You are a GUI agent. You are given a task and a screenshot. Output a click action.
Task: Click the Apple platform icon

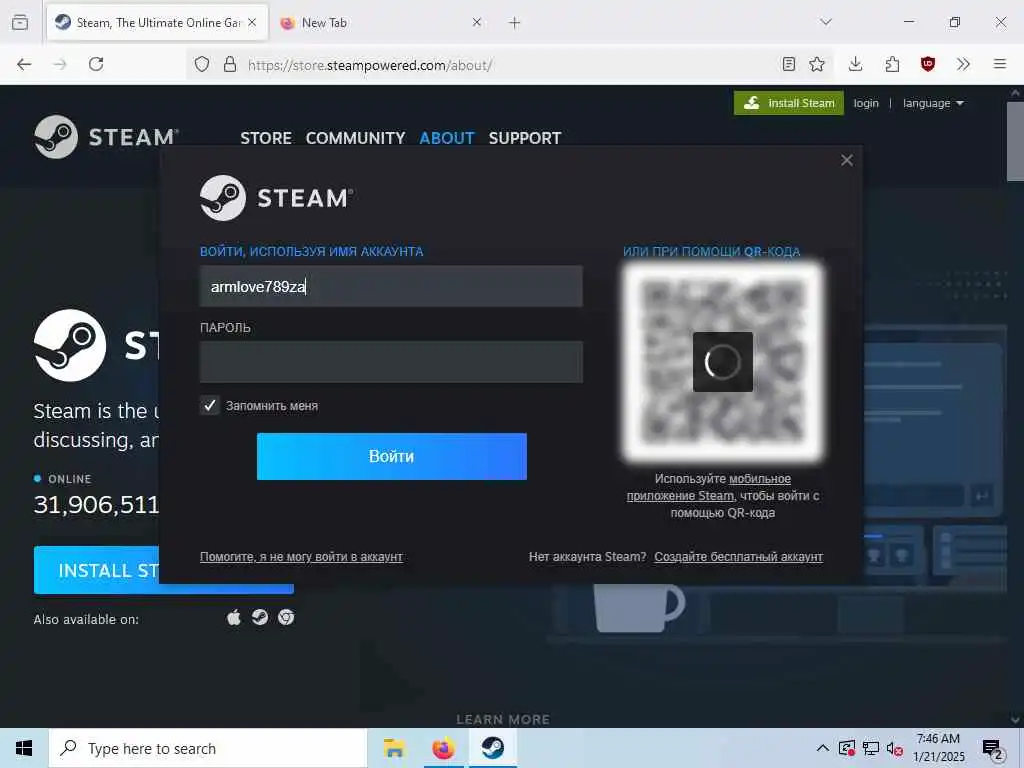pyautogui.click(x=234, y=617)
